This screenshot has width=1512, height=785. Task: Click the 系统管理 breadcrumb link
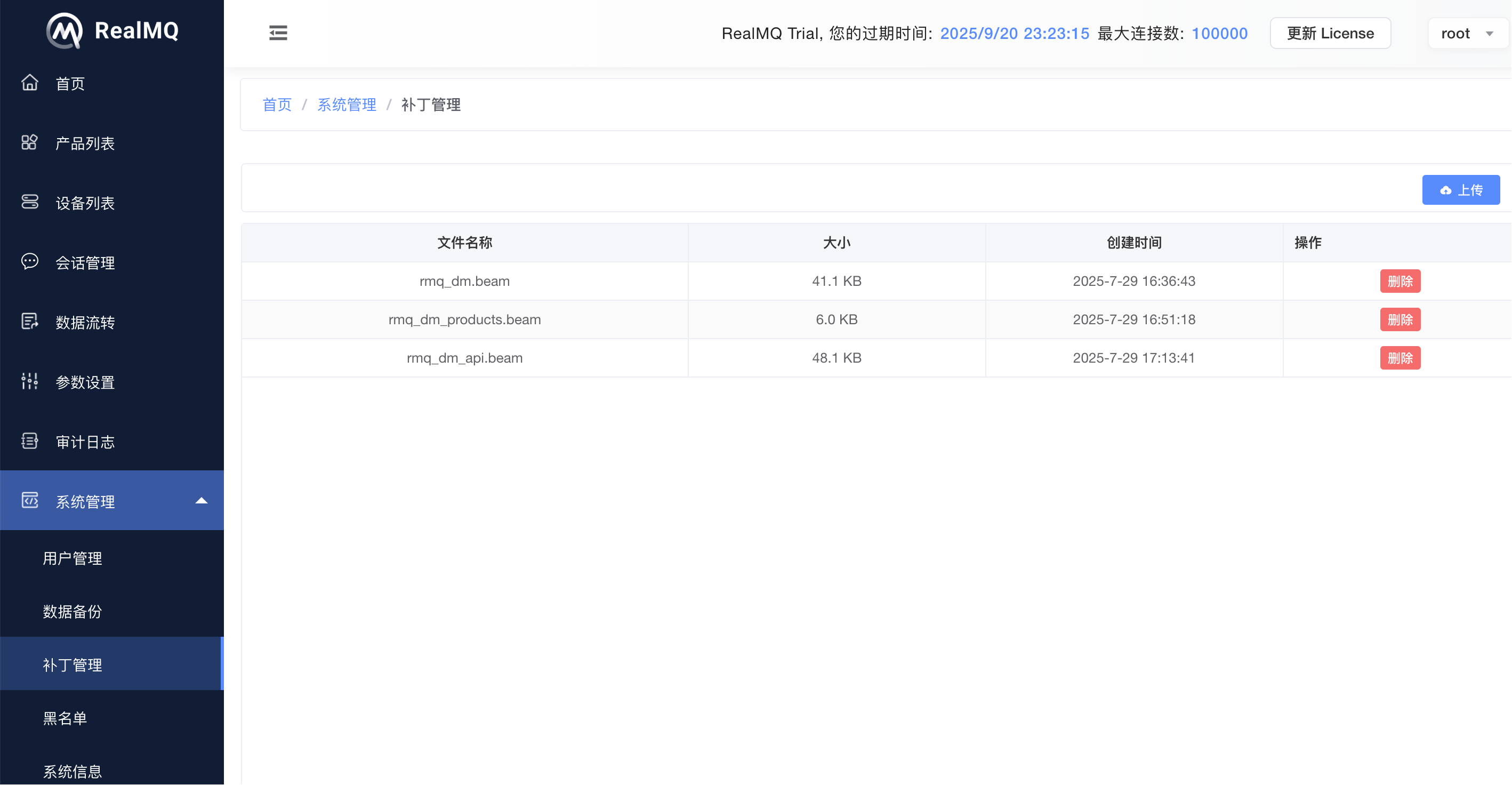click(347, 105)
